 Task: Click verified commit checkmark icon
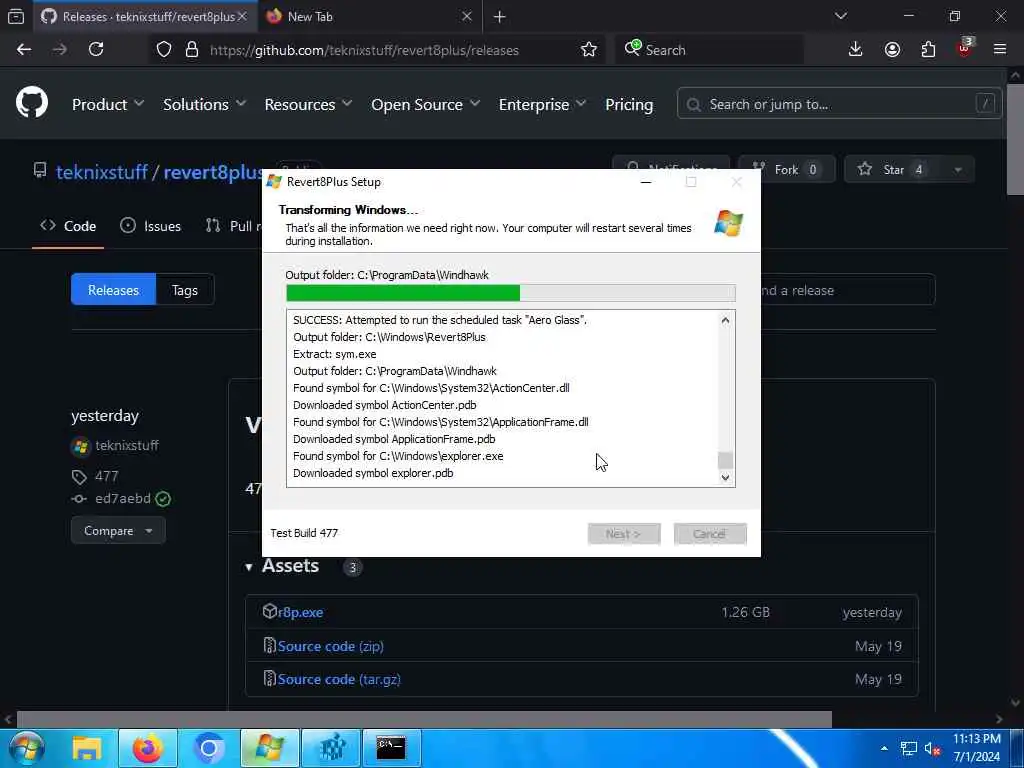[x=163, y=499]
